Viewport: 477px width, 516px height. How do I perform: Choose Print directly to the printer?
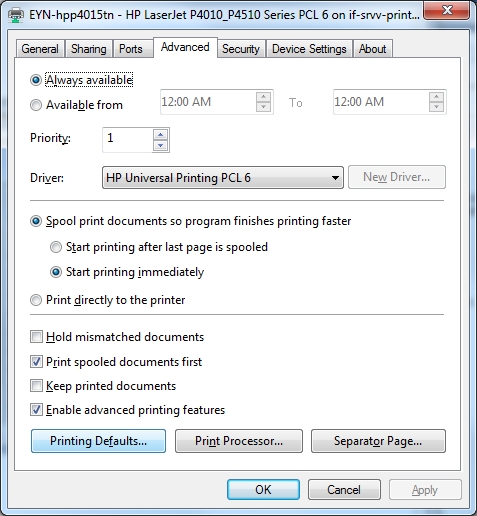36,300
